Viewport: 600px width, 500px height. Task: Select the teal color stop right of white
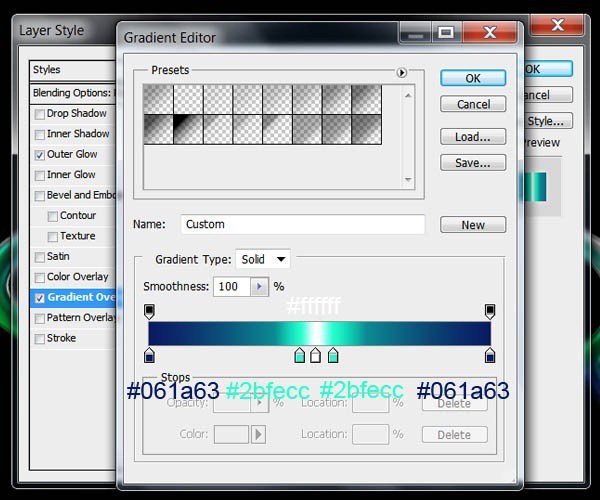point(333,355)
